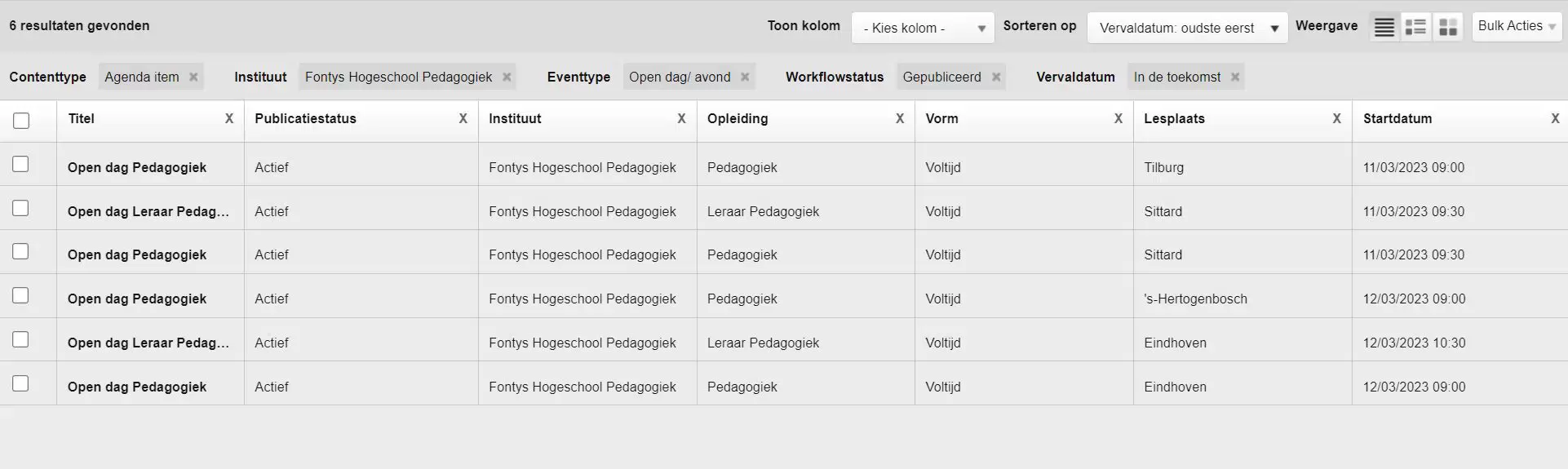The width and height of the screenshot is (1568, 469).
Task: Remove the Agenda item filter chip
Action: (x=193, y=77)
